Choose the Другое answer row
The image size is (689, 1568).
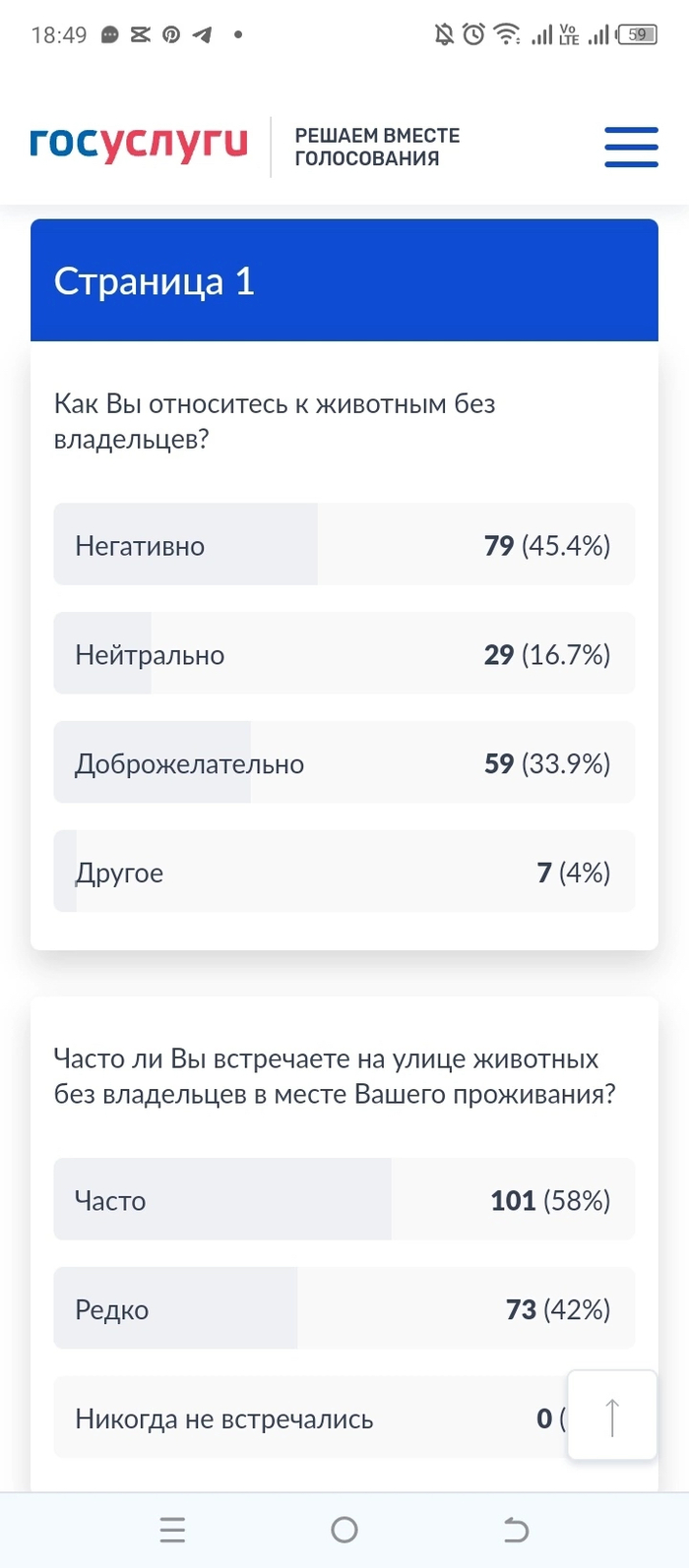coord(344,873)
